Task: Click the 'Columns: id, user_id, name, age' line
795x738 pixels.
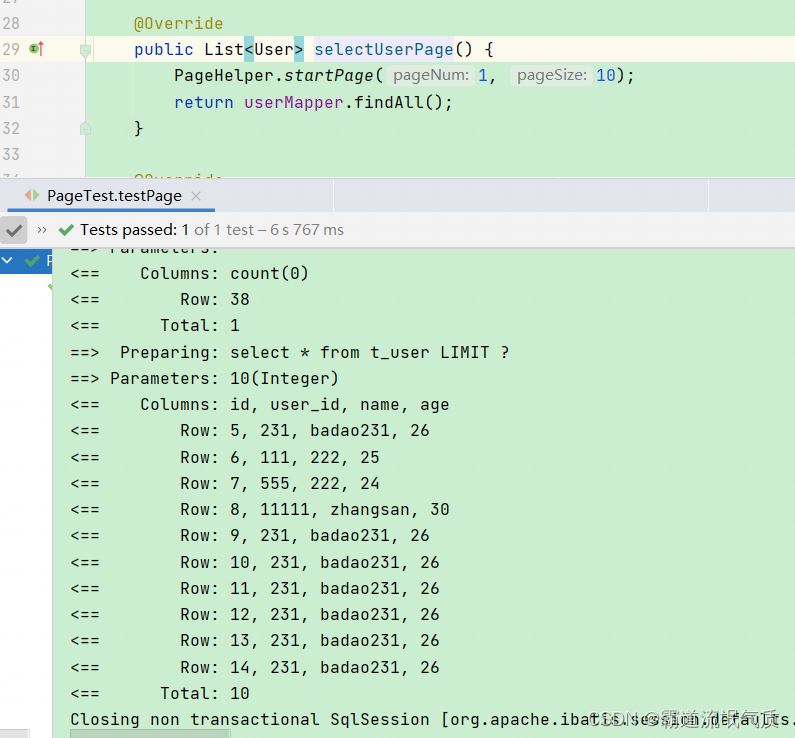Action: [x=260, y=404]
